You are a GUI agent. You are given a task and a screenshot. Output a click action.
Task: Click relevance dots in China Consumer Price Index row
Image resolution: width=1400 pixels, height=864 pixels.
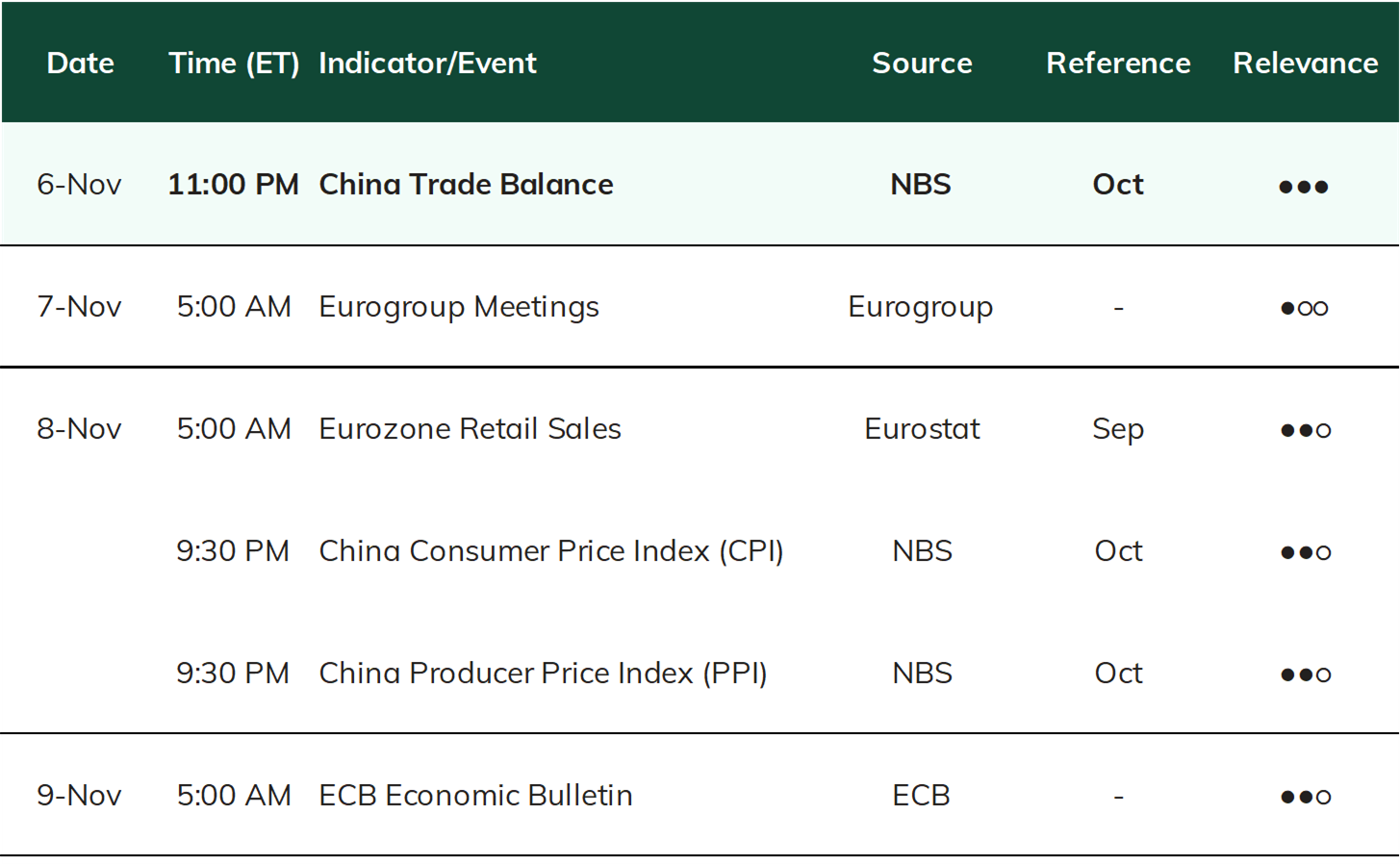click(x=1306, y=552)
